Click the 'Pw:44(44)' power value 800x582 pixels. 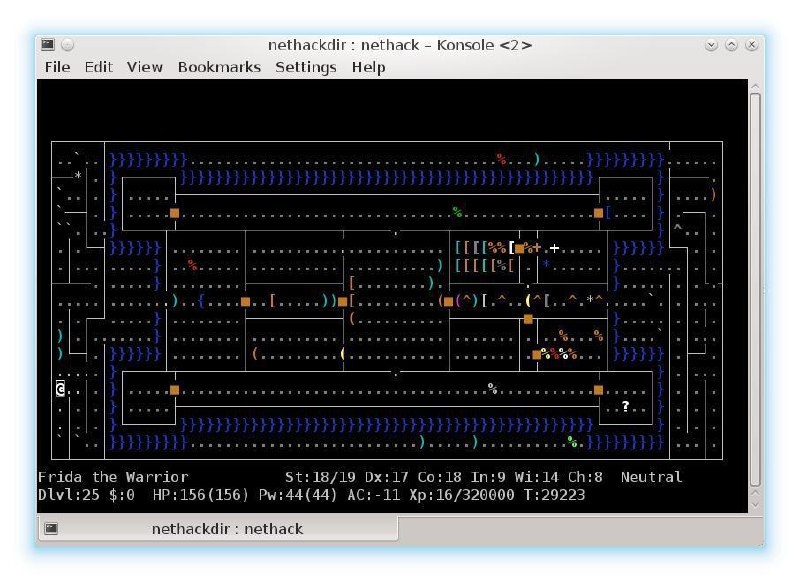point(298,495)
